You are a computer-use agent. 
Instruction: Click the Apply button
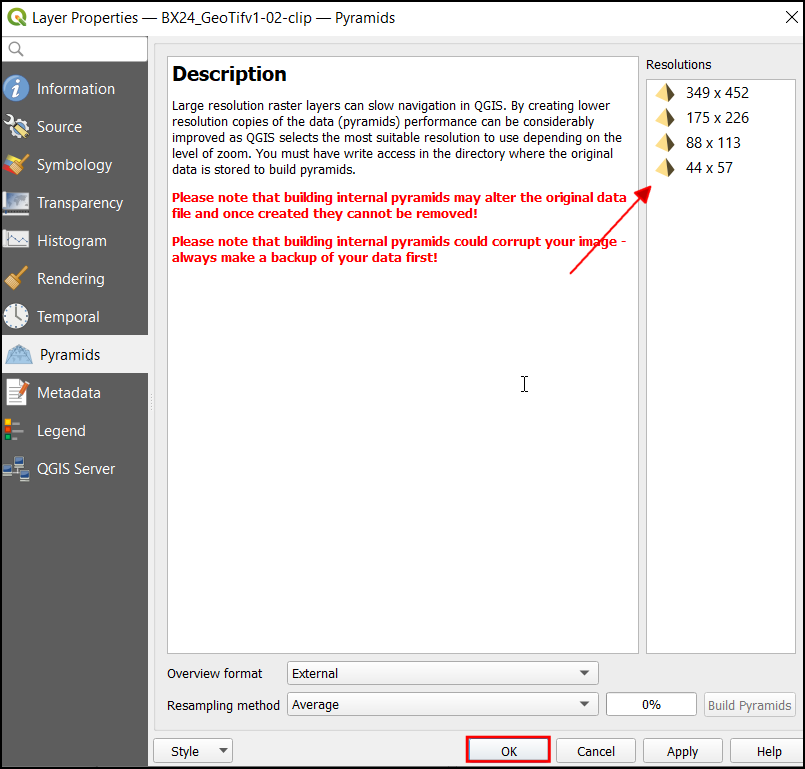click(682, 751)
